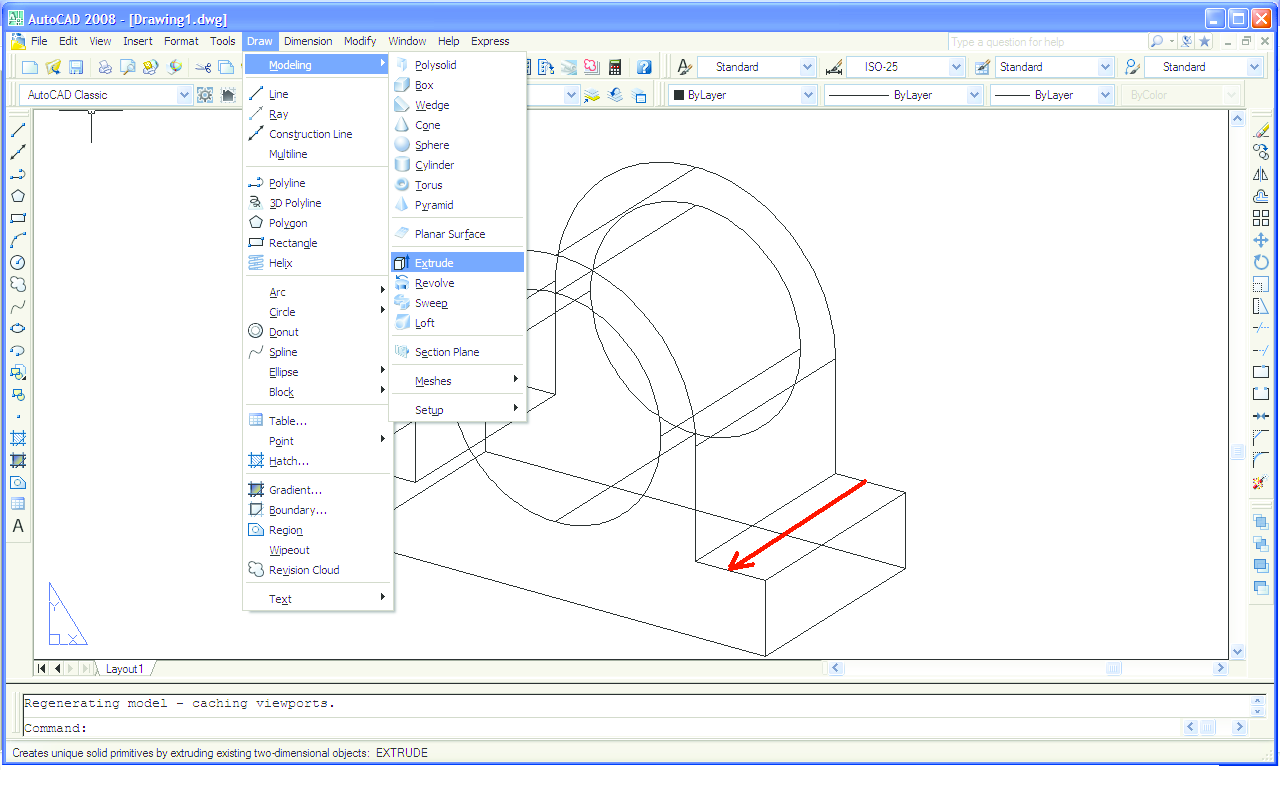Select the Revision Cloud tool in left toolbar
The height and width of the screenshot is (800, 1280).
(x=18, y=284)
